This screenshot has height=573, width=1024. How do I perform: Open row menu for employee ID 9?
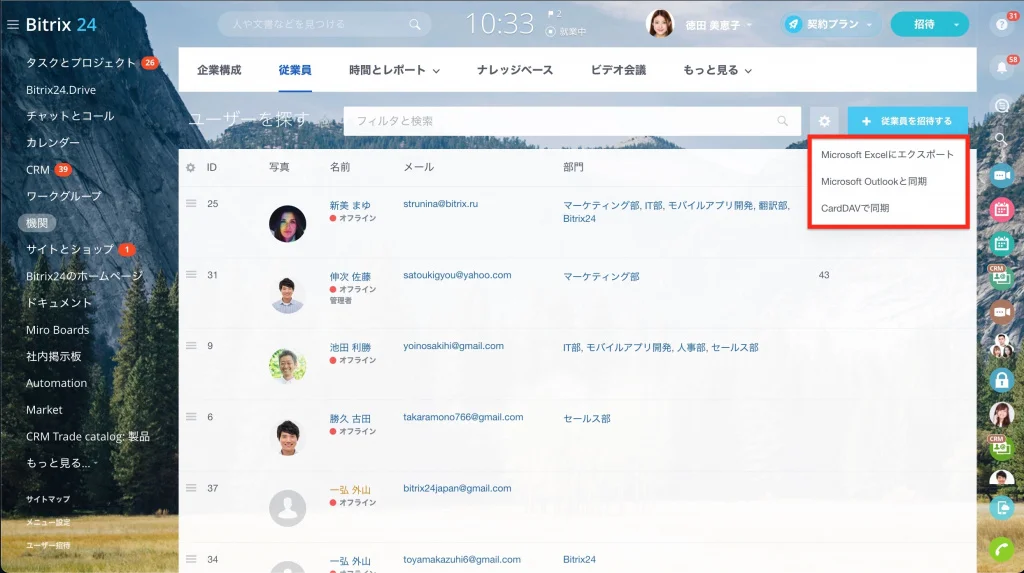pos(191,346)
